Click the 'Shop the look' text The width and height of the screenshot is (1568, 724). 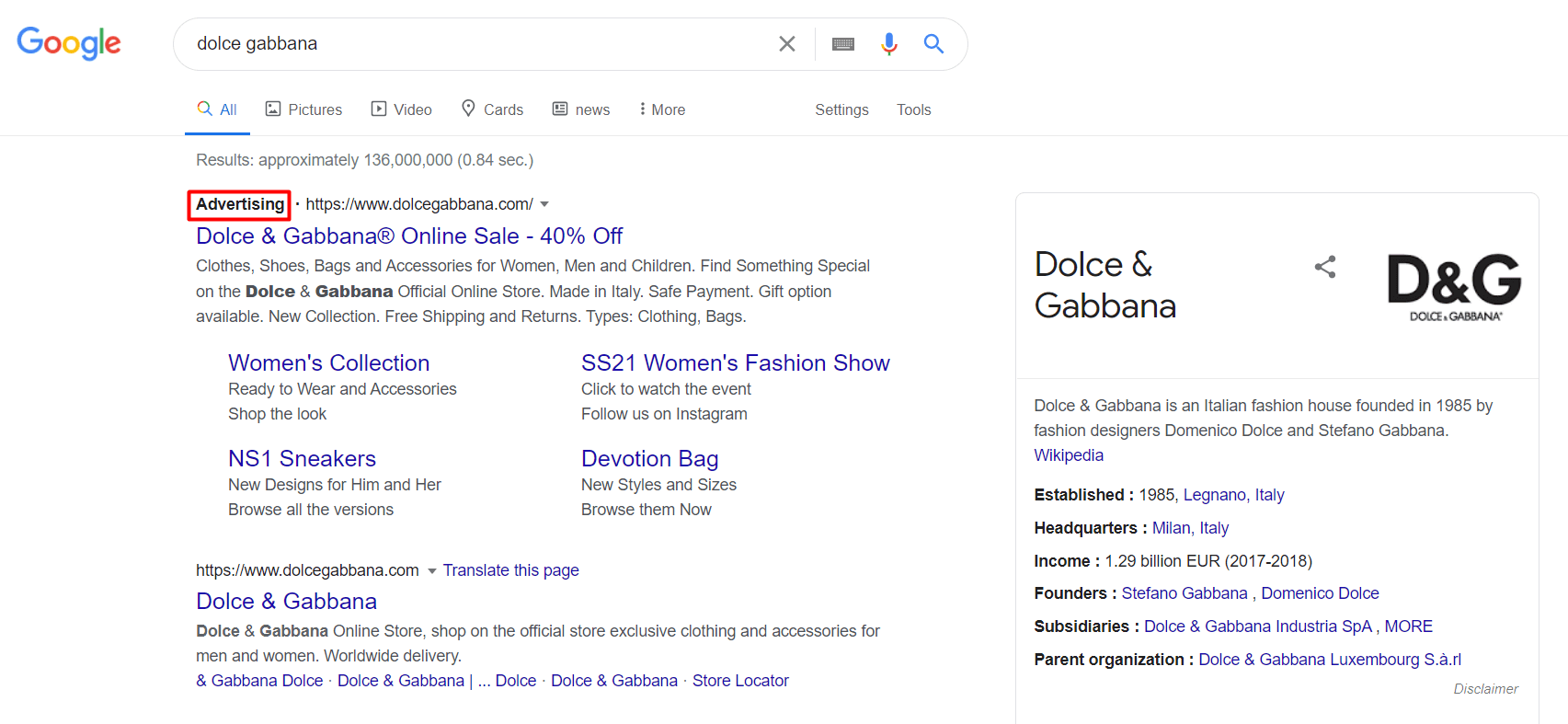[x=277, y=414]
